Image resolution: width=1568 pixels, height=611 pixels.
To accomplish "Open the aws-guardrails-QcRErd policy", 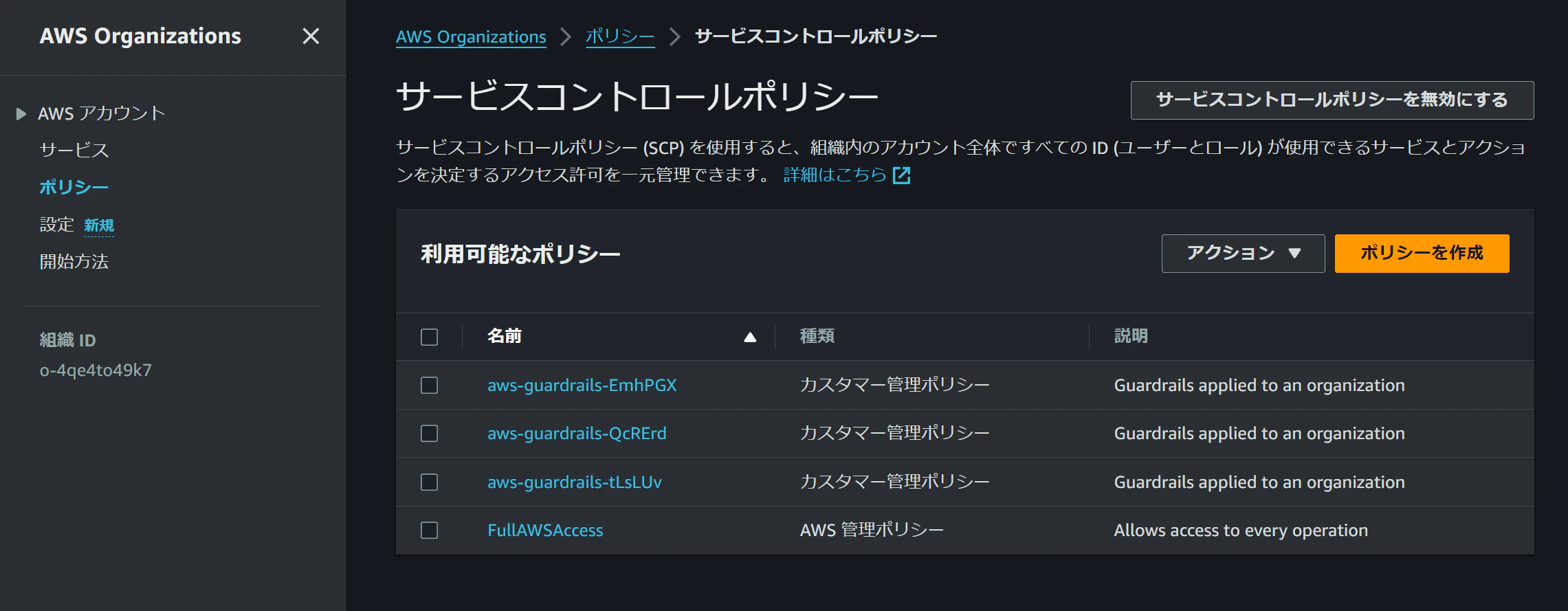I will [577, 433].
